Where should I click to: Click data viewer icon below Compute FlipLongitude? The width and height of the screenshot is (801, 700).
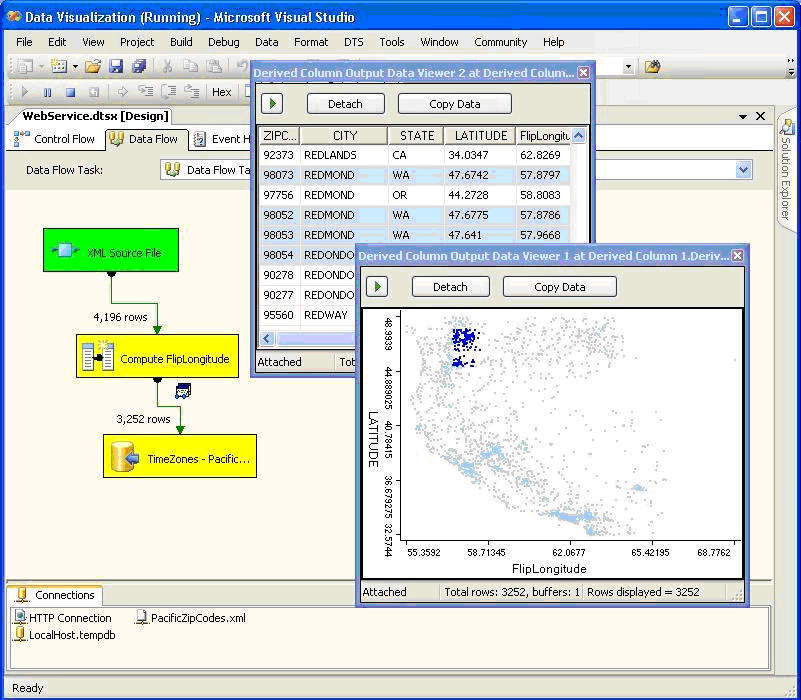point(182,391)
